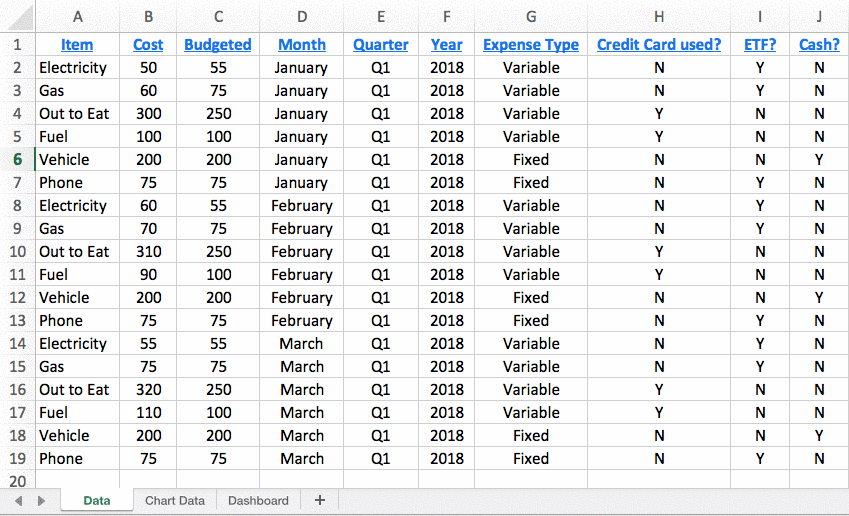The image size is (849, 516).
Task: Select column G by its header
Action: click(x=531, y=16)
